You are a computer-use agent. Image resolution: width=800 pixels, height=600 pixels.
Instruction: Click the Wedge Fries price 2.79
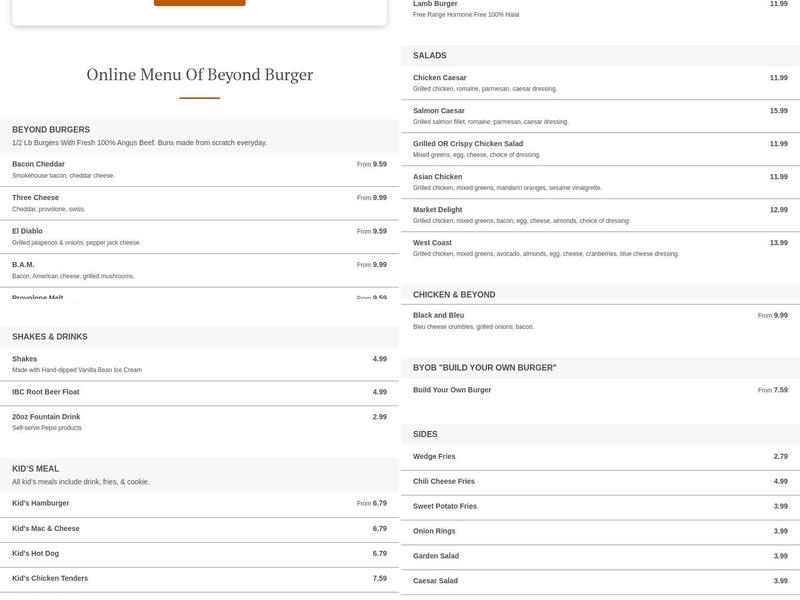(x=781, y=457)
